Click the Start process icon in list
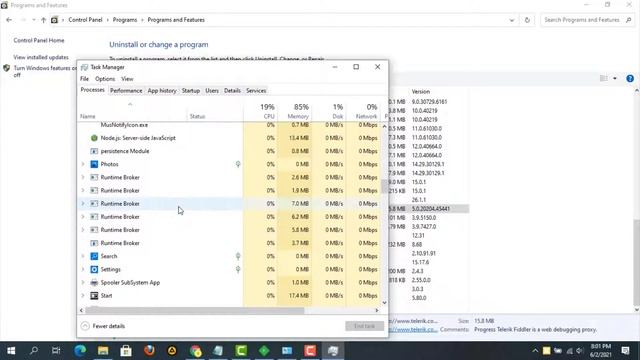 coord(94,296)
